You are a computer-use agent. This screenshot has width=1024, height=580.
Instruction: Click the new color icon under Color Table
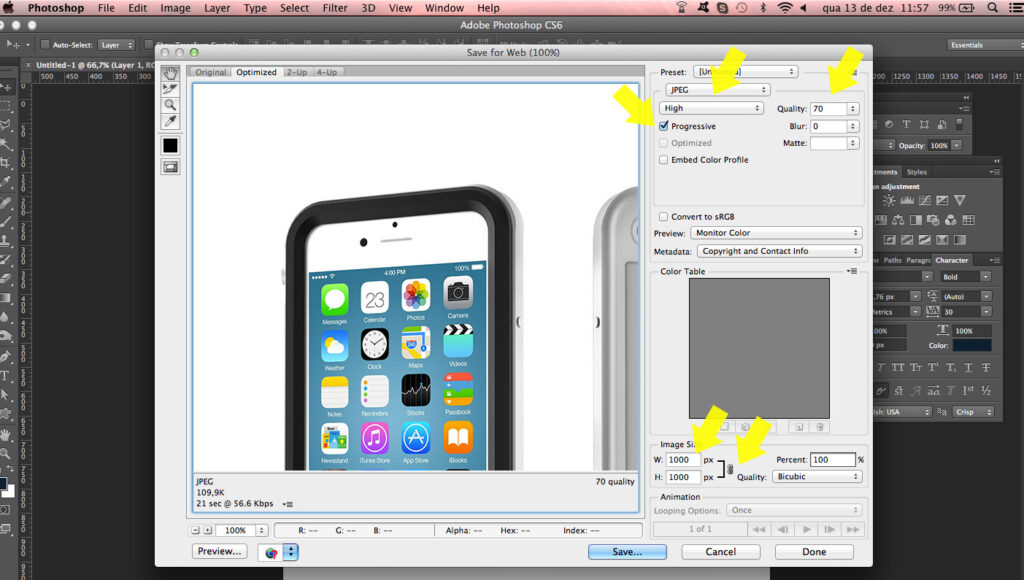[798, 427]
